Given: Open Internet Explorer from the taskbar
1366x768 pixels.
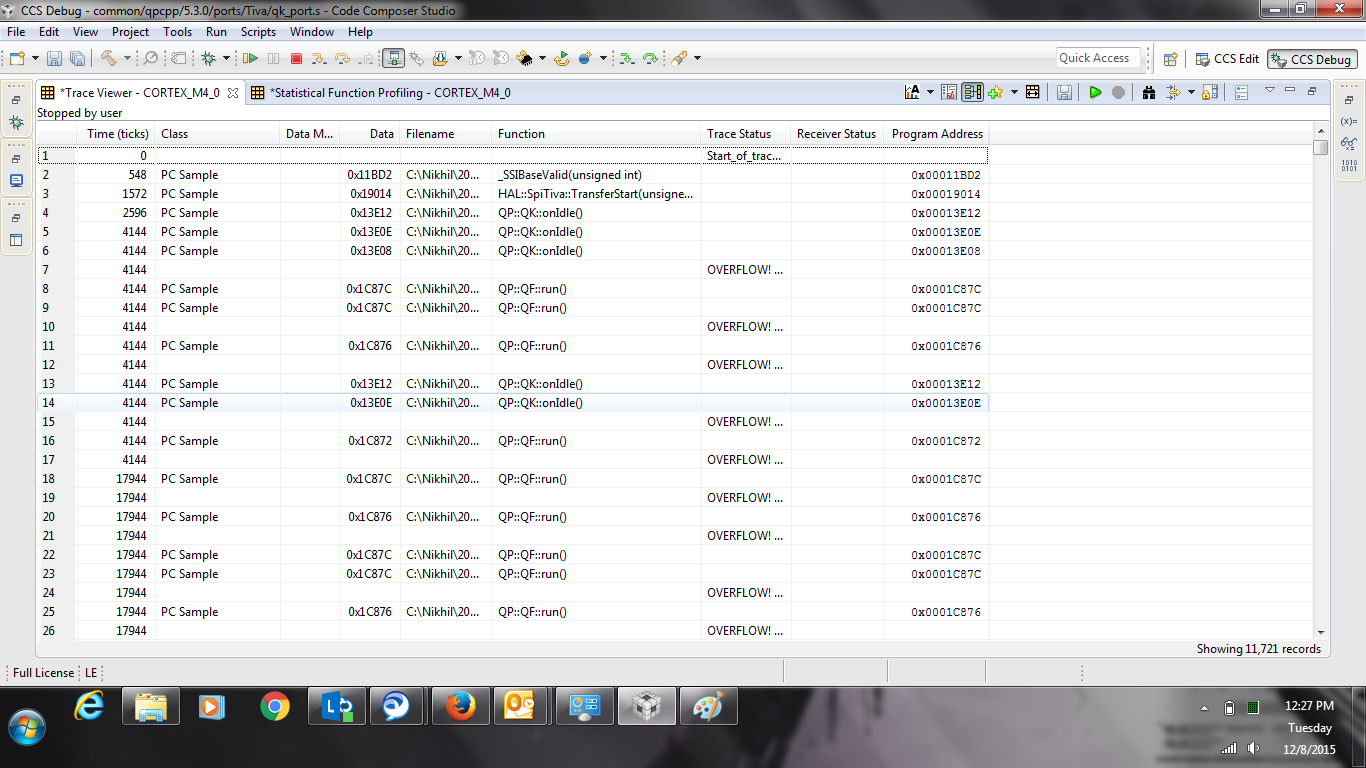Looking at the screenshot, I should pyautogui.click(x=89, y=708).
